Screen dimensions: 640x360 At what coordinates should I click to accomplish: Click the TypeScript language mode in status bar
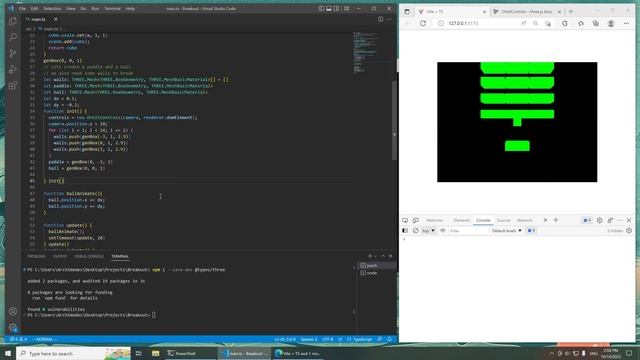(x=362, y=339)
